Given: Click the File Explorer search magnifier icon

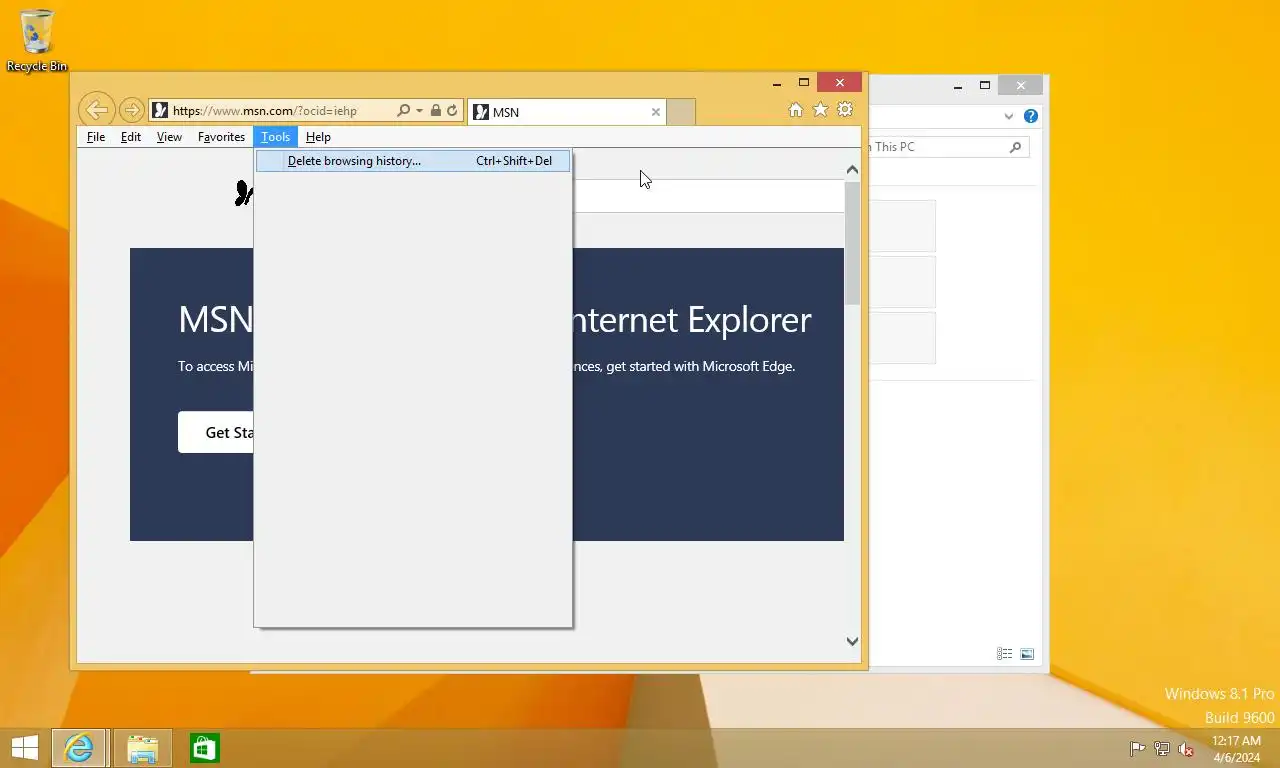Looking at the screenshot, I should (x=1015, y=147).
